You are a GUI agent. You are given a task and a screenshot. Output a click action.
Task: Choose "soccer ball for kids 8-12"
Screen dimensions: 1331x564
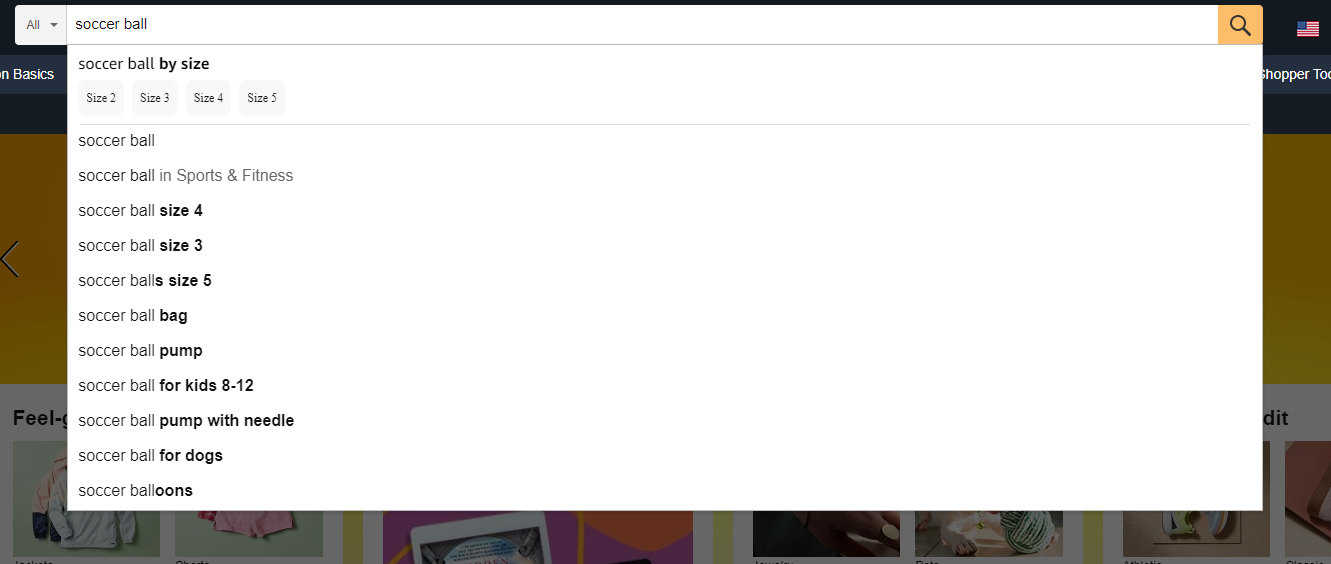(665, 386)
